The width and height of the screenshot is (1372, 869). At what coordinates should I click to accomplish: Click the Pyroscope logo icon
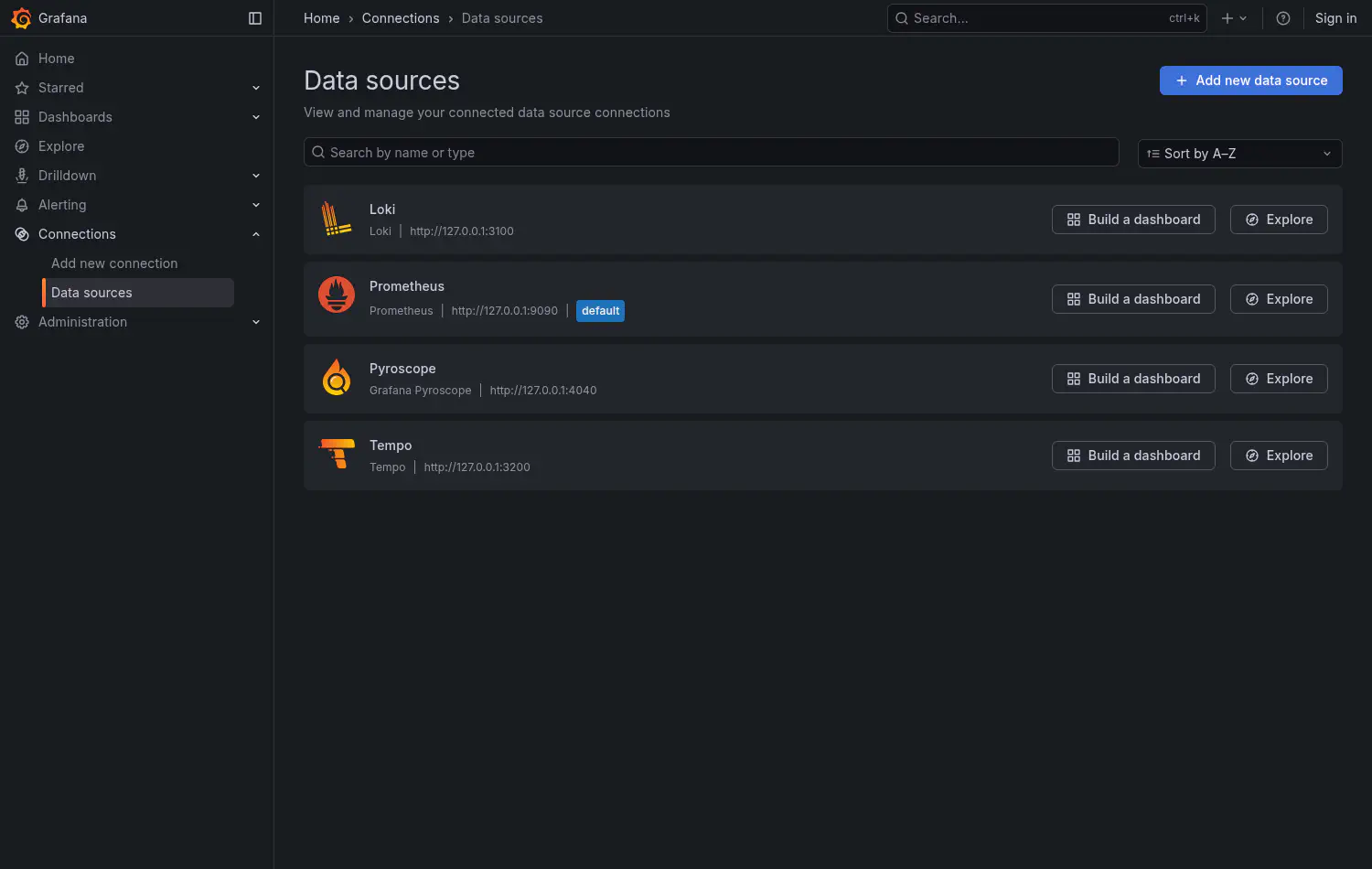tap(337, 377)
